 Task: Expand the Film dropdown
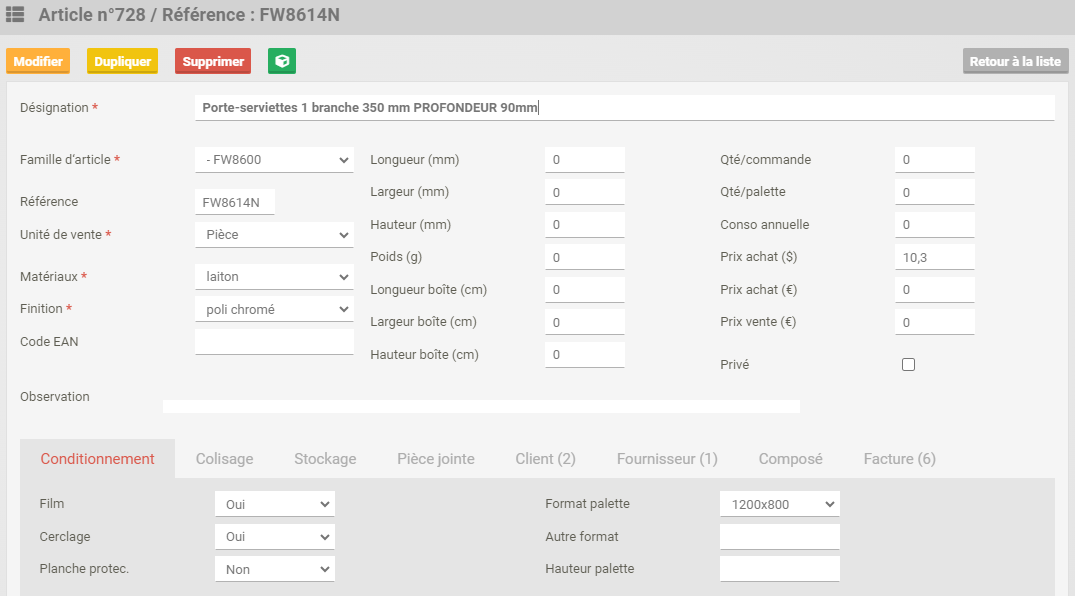click(274, 505)
